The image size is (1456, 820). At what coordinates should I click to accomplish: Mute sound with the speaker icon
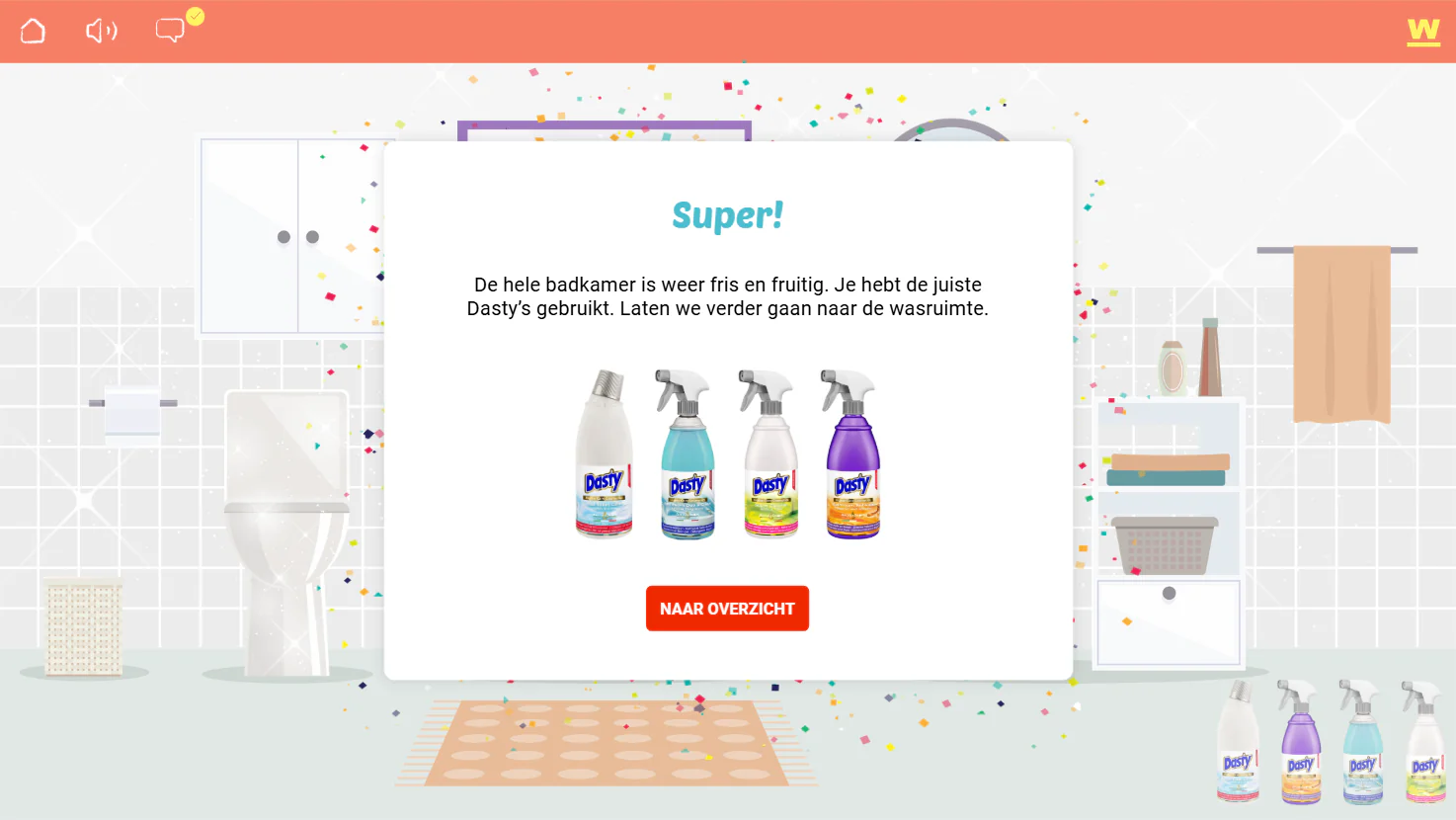(x=102, y=32)
